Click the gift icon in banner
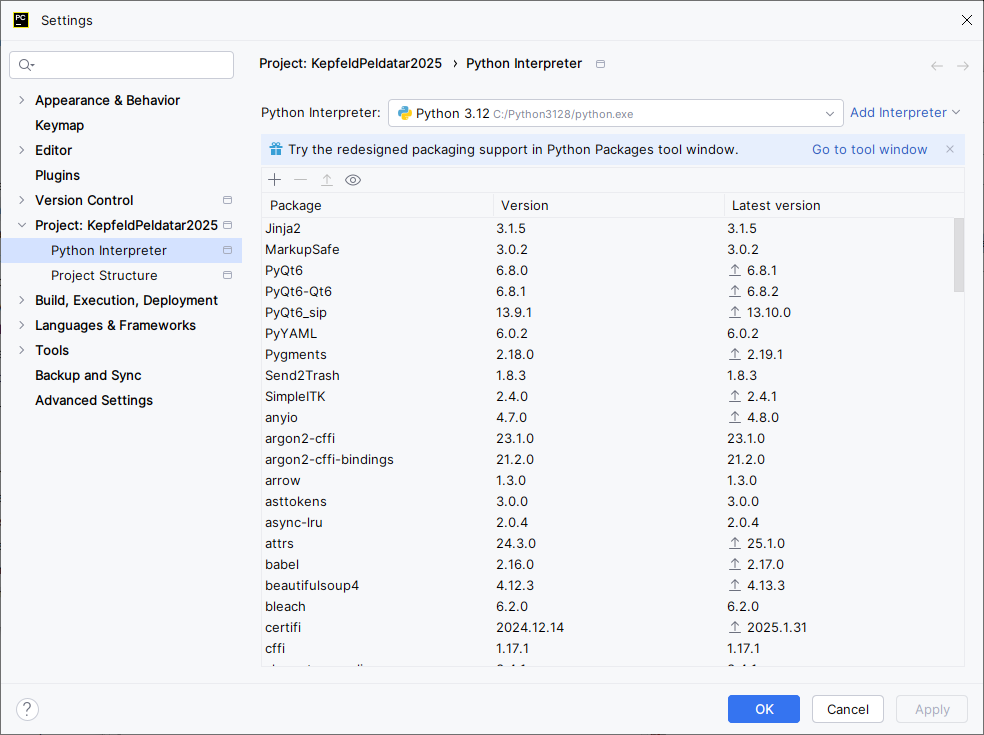984x735 pixels. coord(276,149)
